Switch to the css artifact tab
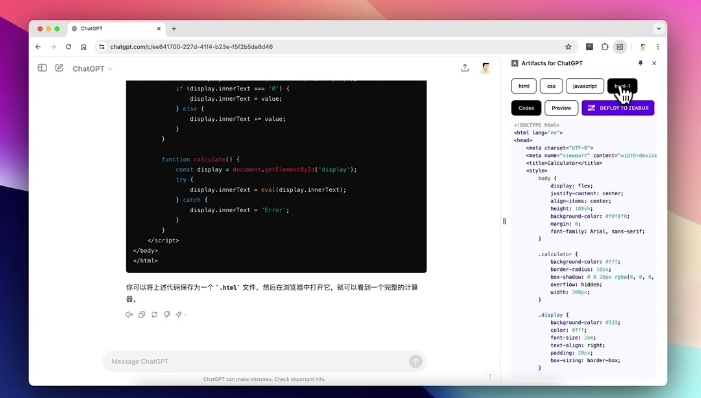This screenshot has width=701, height=398. click(x=551, y=86)
